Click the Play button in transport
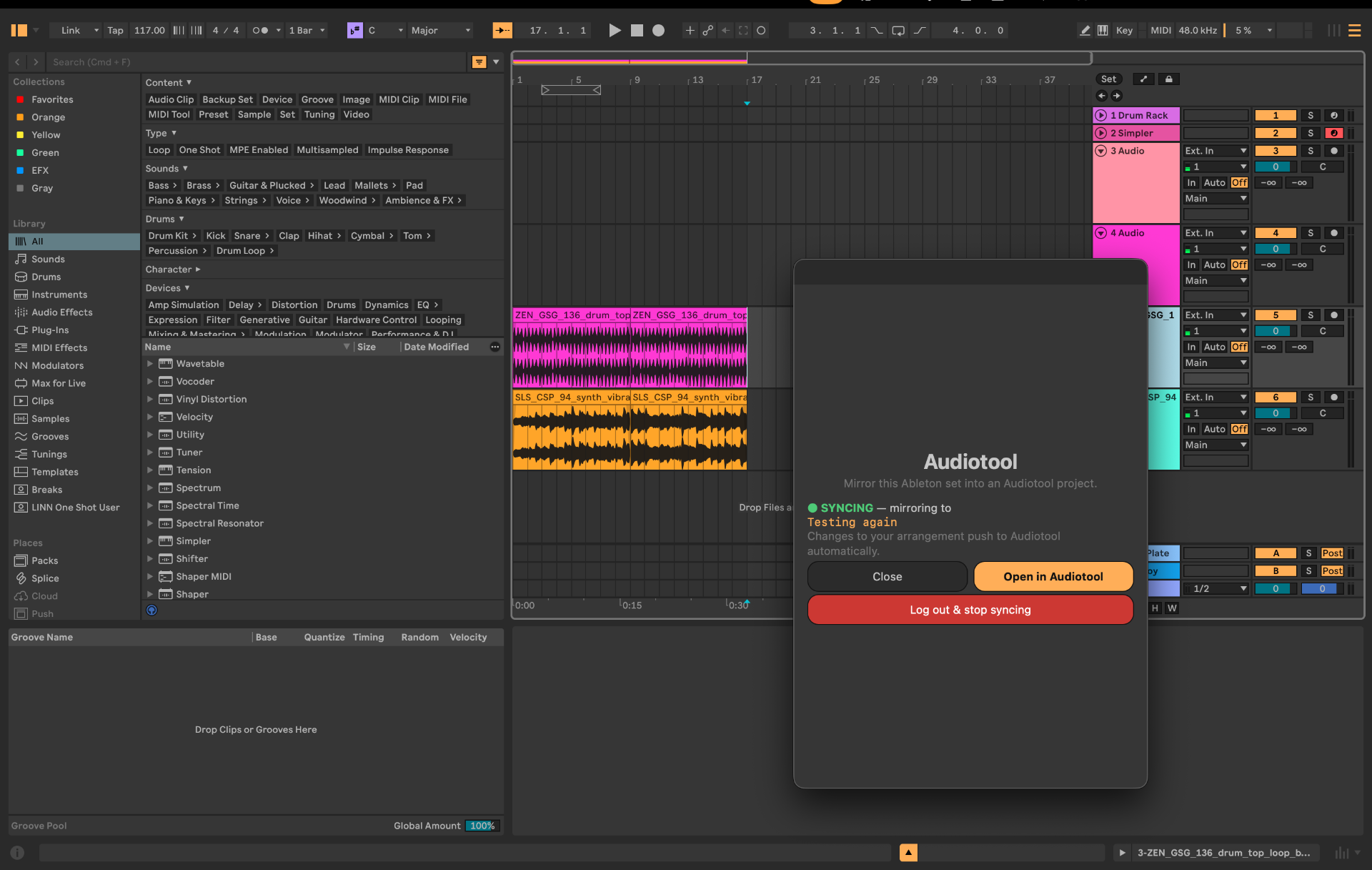Screen dimensions: 1372x870 (615, 30)
